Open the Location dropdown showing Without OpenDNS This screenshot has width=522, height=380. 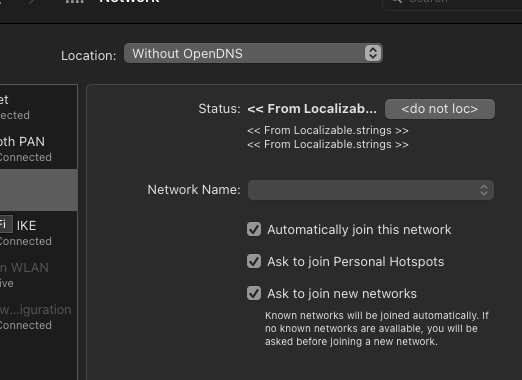253,53
